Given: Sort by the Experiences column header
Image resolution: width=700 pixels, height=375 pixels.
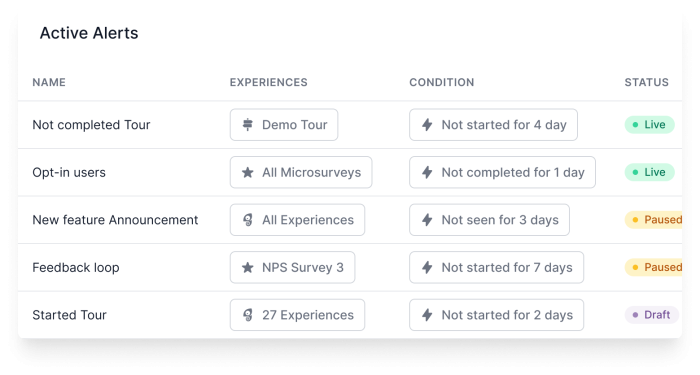Looking at the screenshot, I should pyautogui.click(x=269, y=82).
